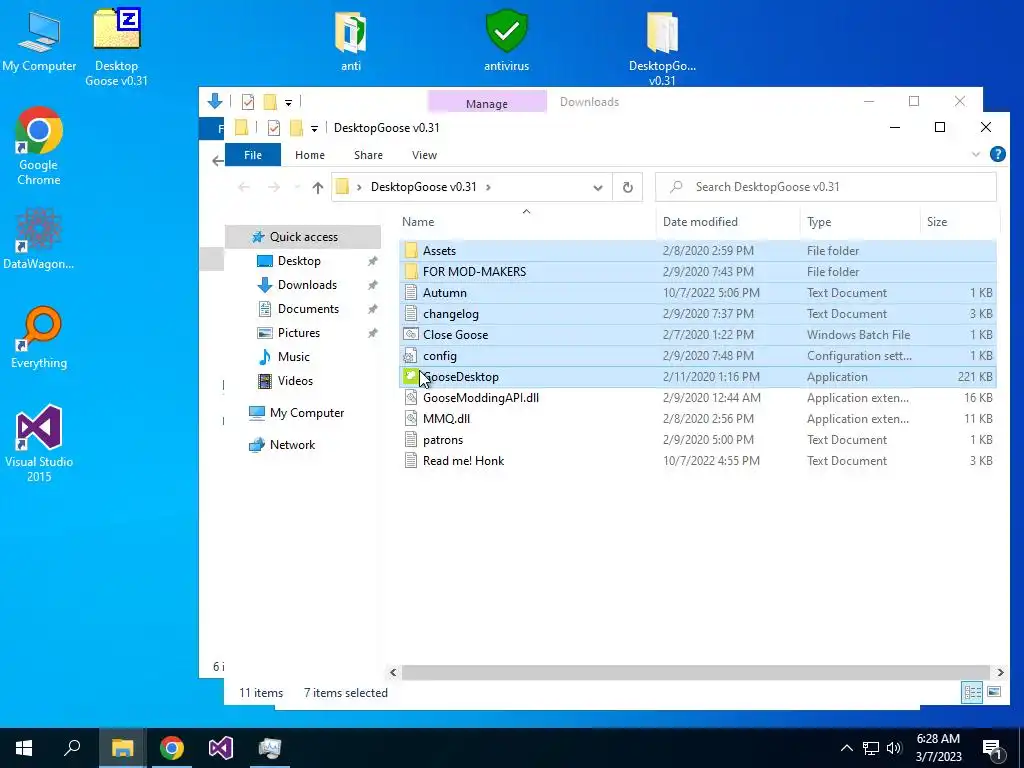The image size is (1024, 768).
Task: Open the Home ribbon tab
Action: click(x=310, y=155)
